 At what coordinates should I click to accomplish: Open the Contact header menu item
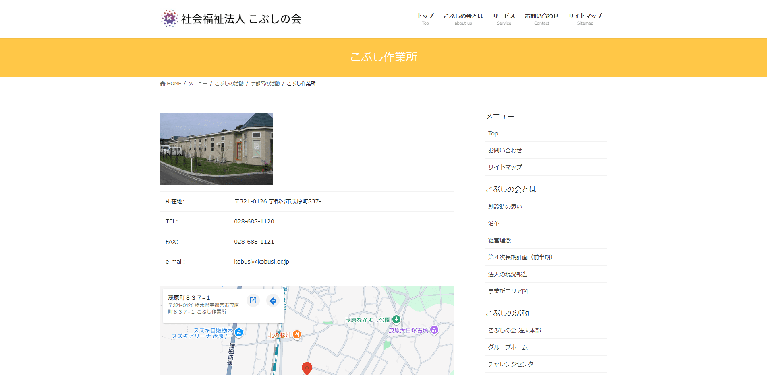[x=541, y=19]
